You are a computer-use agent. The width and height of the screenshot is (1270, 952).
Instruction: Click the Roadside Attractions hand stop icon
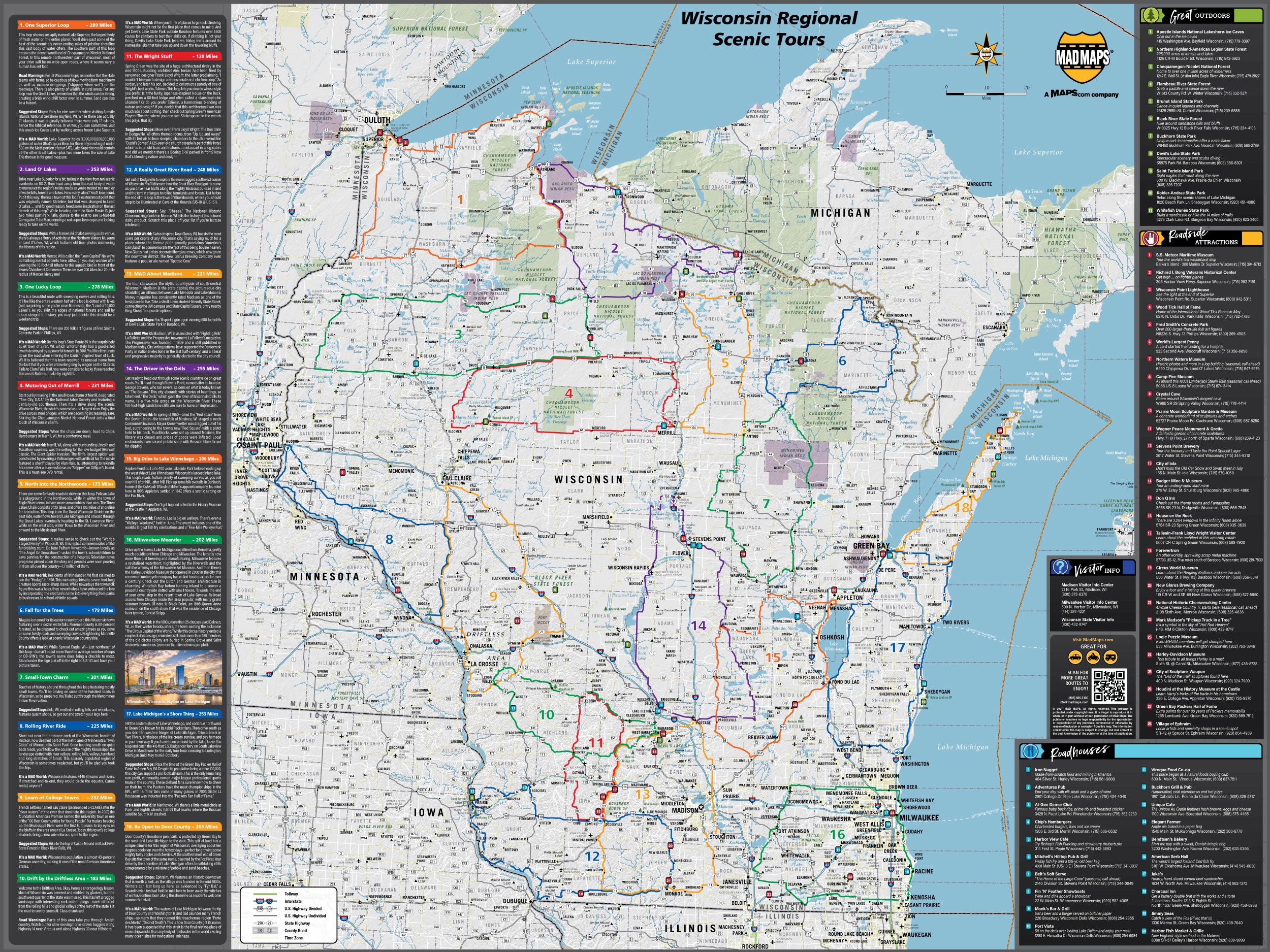(x=1152, y=238)
